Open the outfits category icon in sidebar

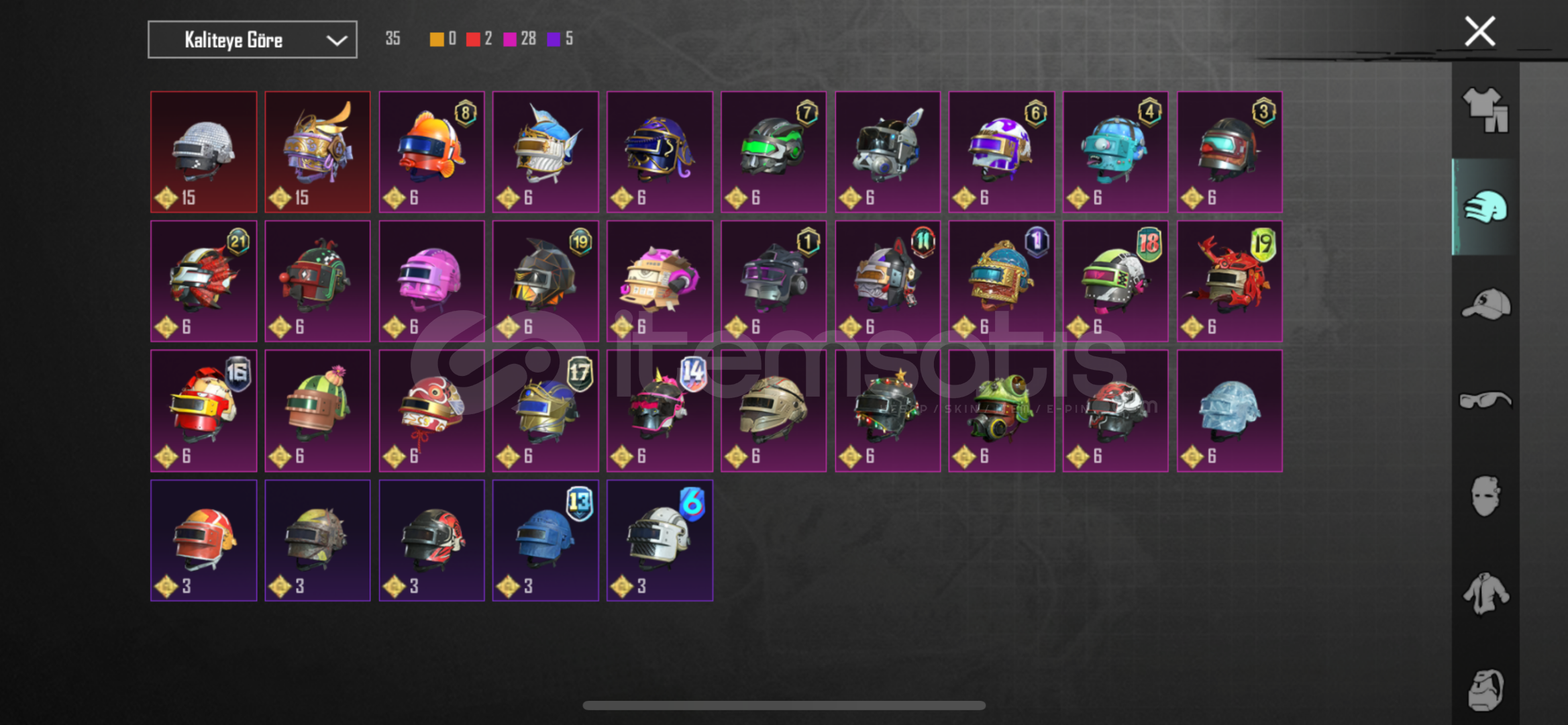1485,110
